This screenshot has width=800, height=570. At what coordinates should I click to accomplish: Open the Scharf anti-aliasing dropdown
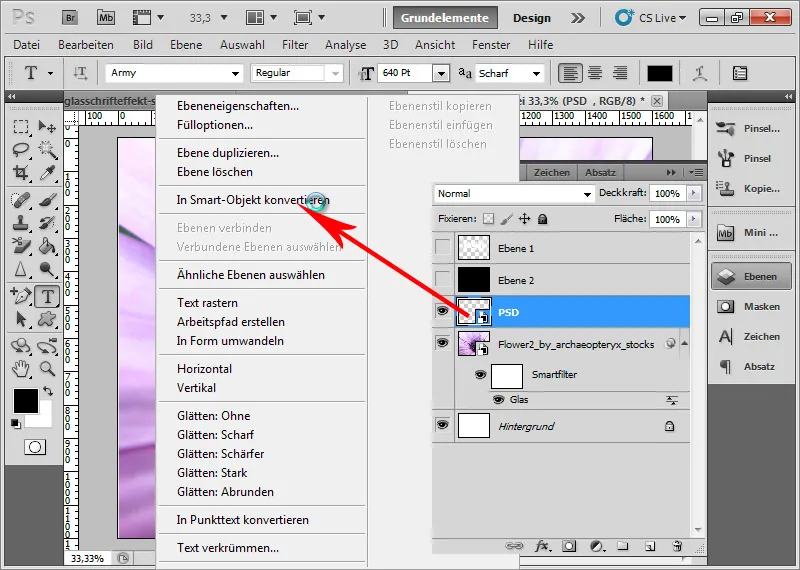pos(536,73)
